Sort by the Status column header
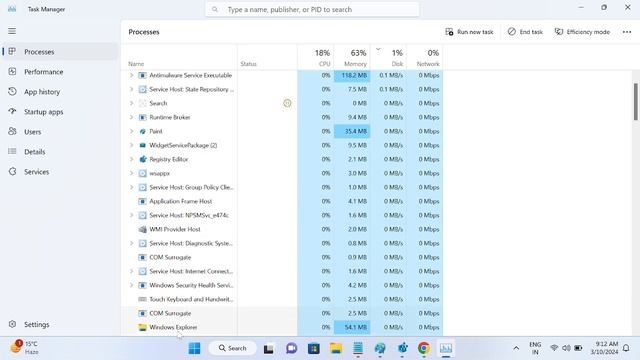 267,58
